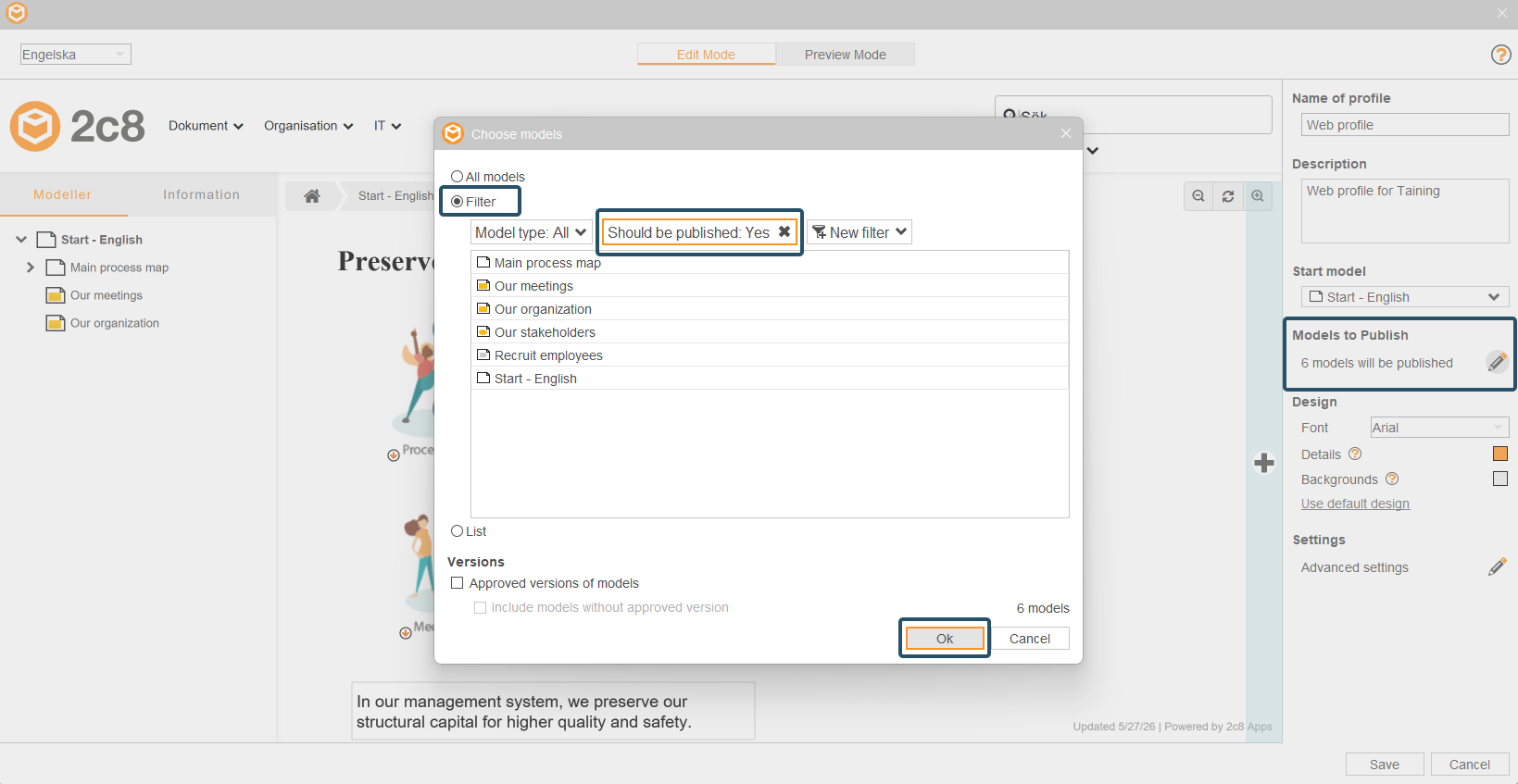Select Our meetings in model tree
The height and width of the screenshot is (784, 1518).
coord(107,295)
